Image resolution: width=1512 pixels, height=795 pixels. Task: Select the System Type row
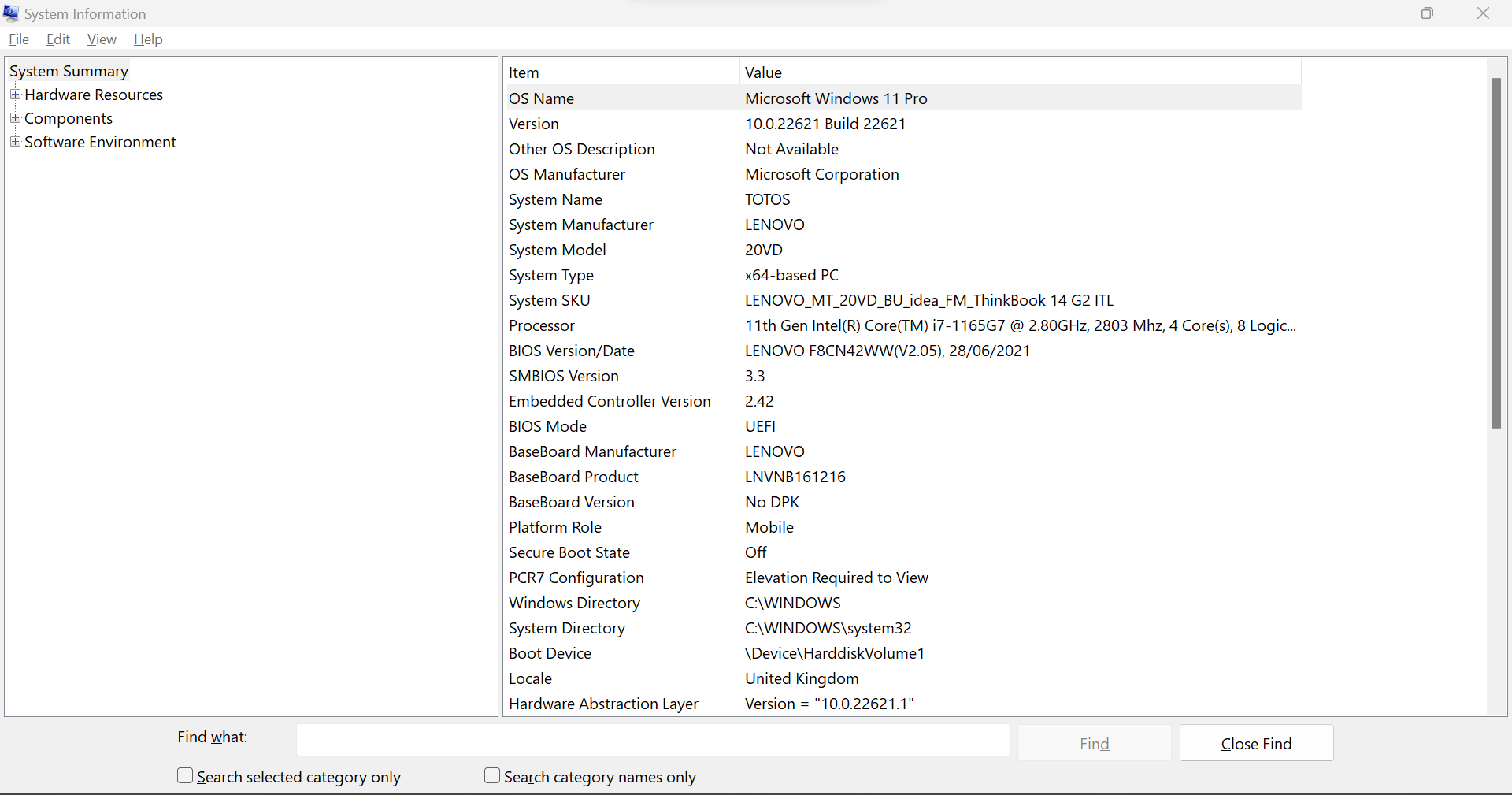pyautogui.click(x=902, y=275)
